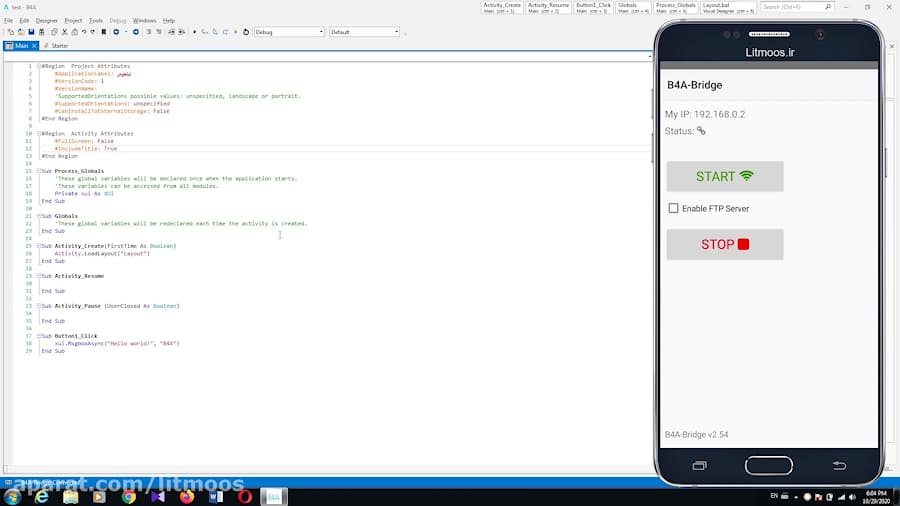The height and width of the screenshot is (506, 900).
Task: Enable the FTP Server checkbox
Action: [x=673, y=209]
